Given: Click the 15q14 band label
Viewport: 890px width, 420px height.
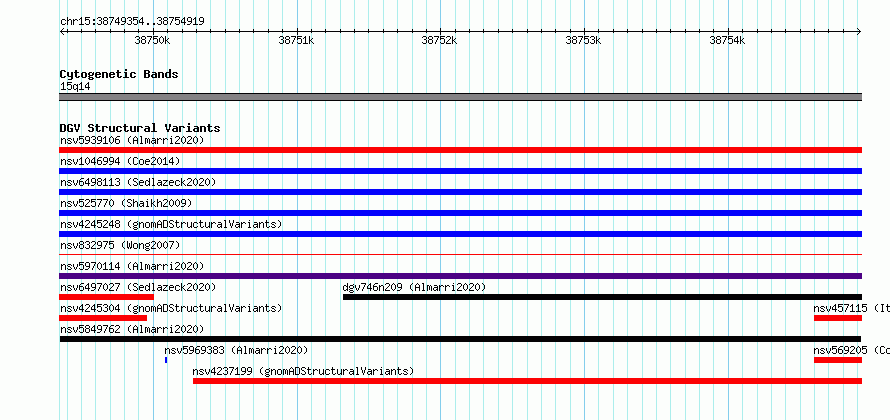Looking at the screenshot, I should [75, 86].
